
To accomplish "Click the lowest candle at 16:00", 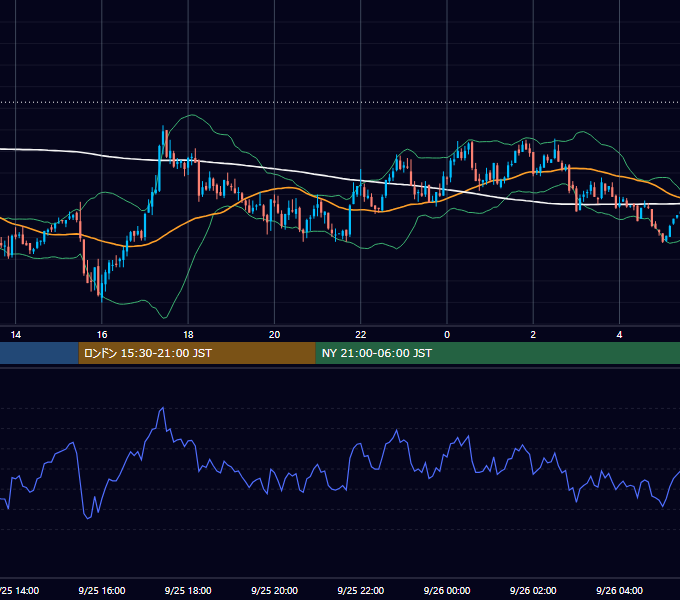I will tap(102, 286).
